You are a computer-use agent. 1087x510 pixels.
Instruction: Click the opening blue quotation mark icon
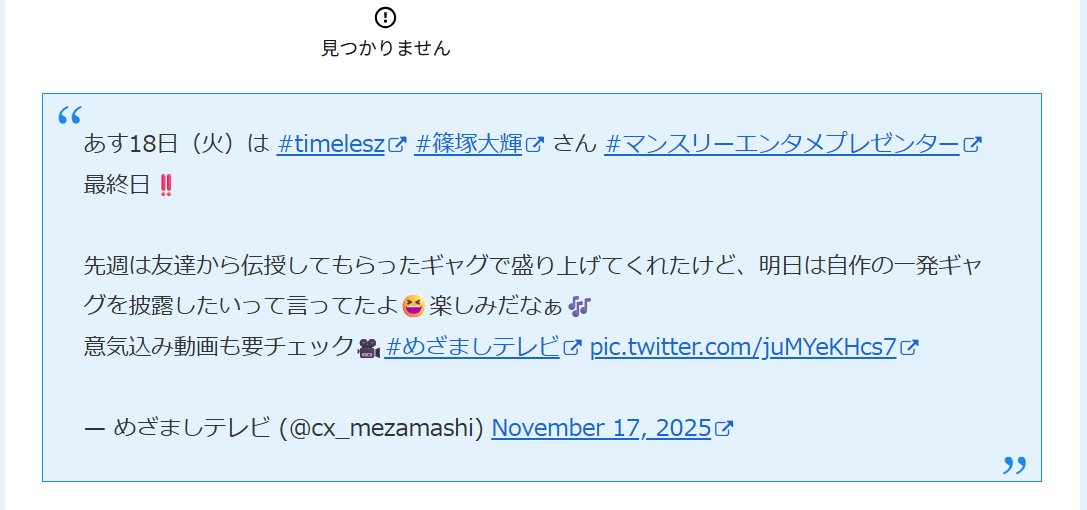click(x=69, y=115)
